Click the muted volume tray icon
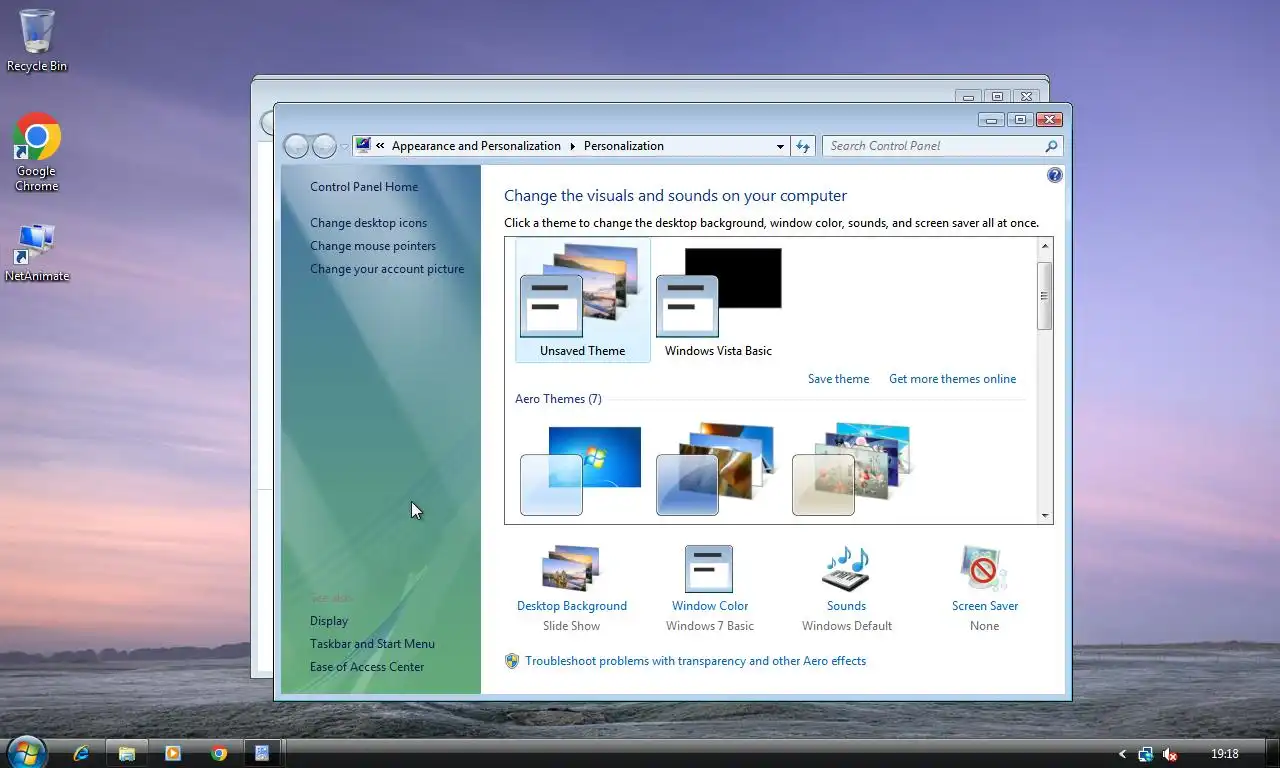Viewport: 1280px width, 768px height. coord(1169,754)
